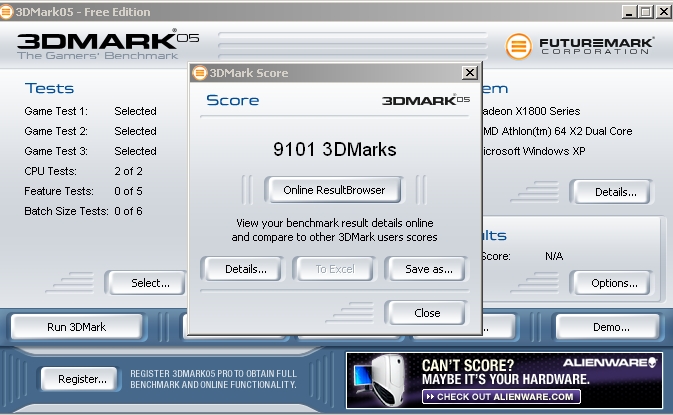Click the 3DMARK05 logo in main header
673x415 pixels.
pyautogui.click(x=108, y=45)
